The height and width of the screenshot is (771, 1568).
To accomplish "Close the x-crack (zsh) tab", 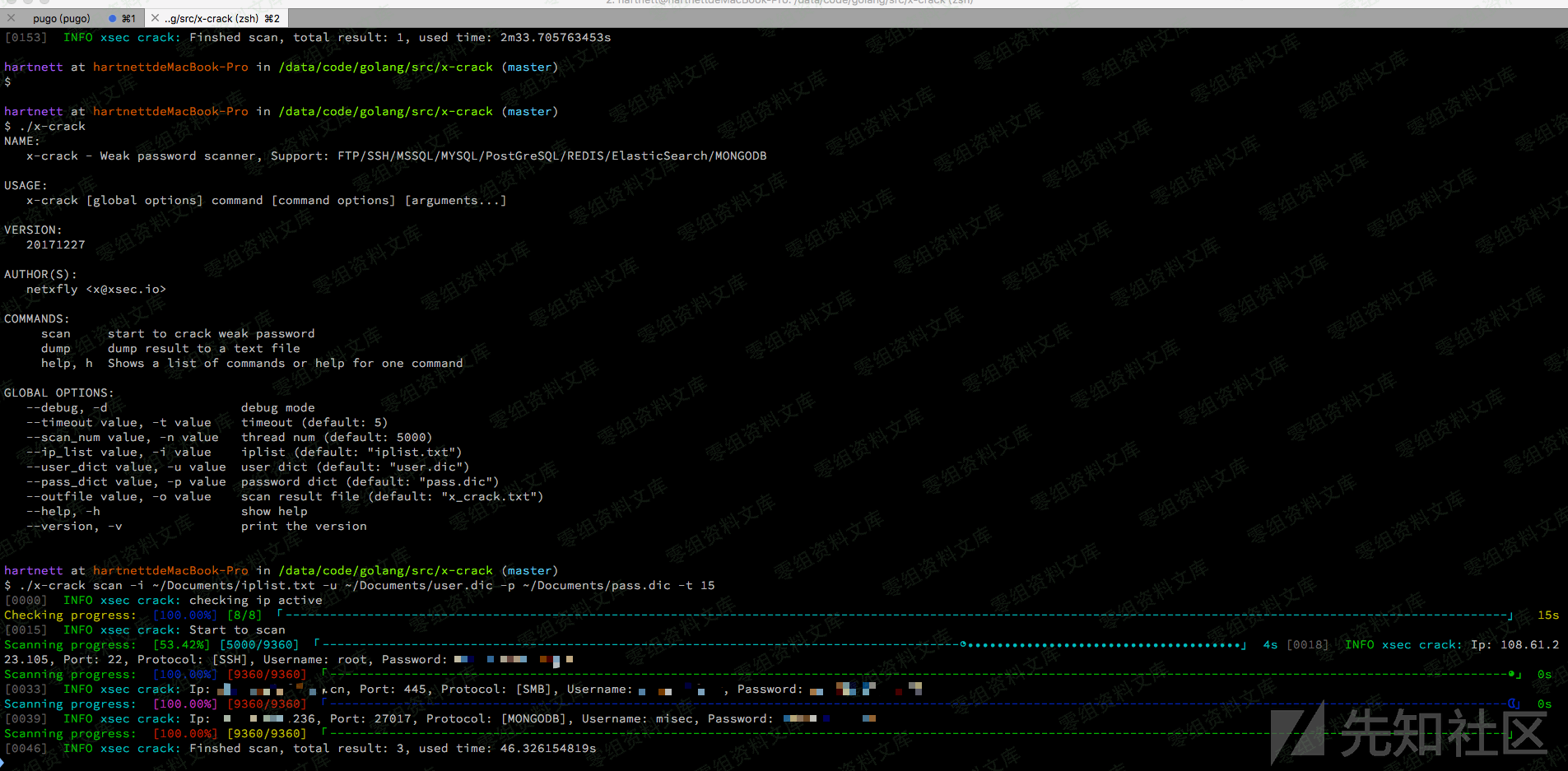I will pos(155,18).
